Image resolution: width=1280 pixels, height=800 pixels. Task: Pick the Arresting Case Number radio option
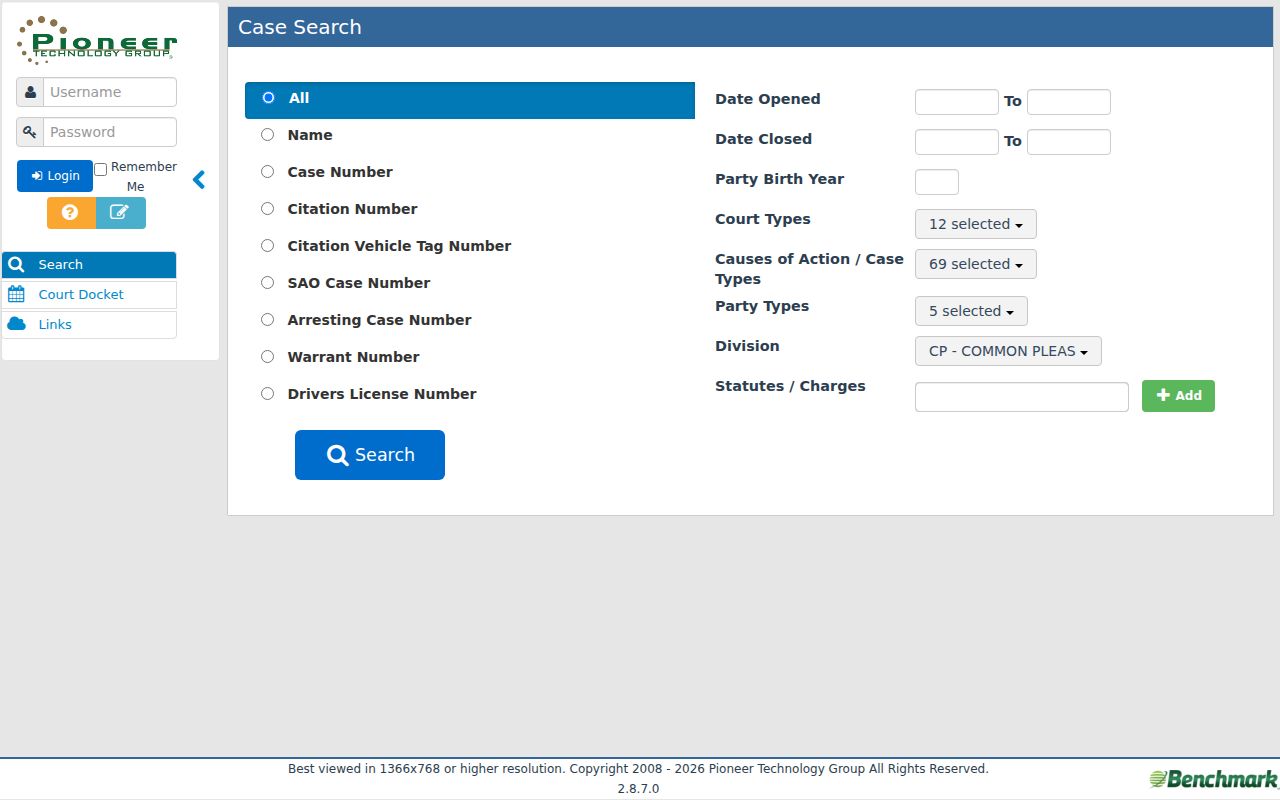(268, 320)
